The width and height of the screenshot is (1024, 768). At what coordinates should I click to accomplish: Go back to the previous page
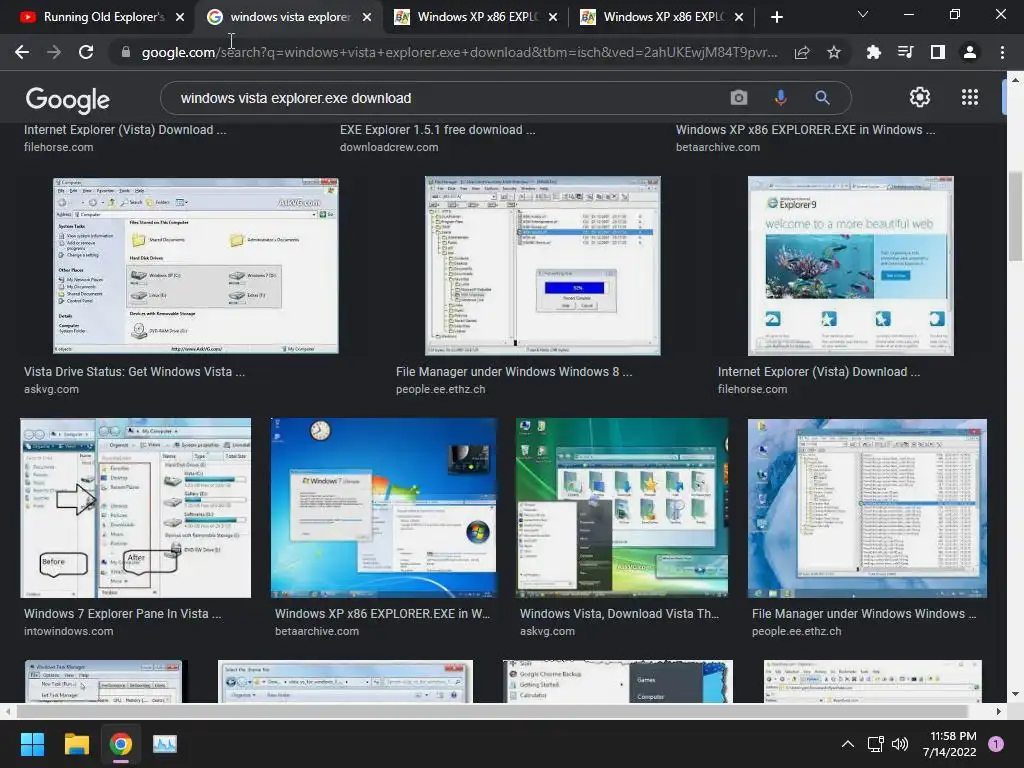(x=22, y=52)
